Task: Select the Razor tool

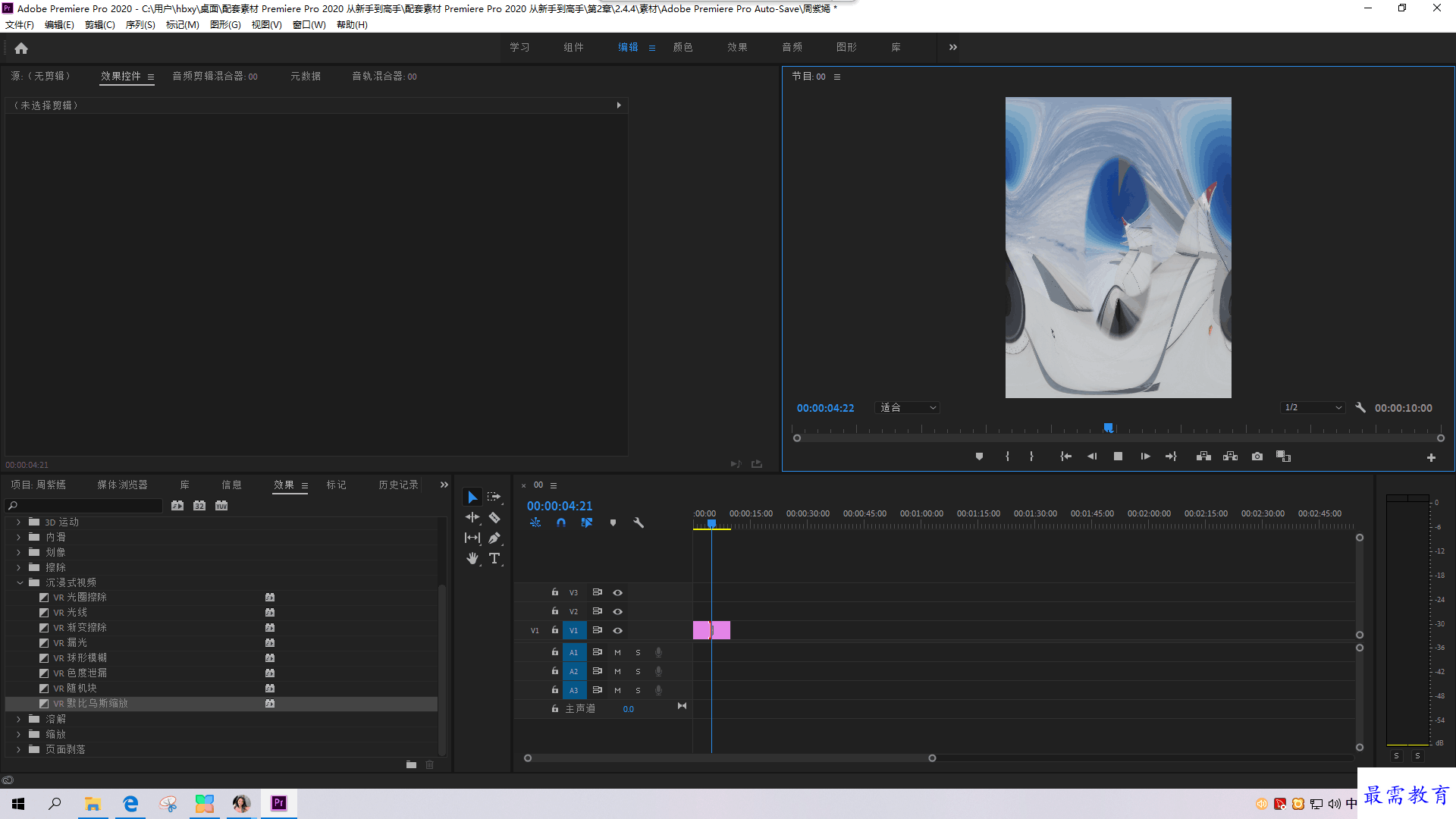Action: pyautogui.click(x=494, y=517)
